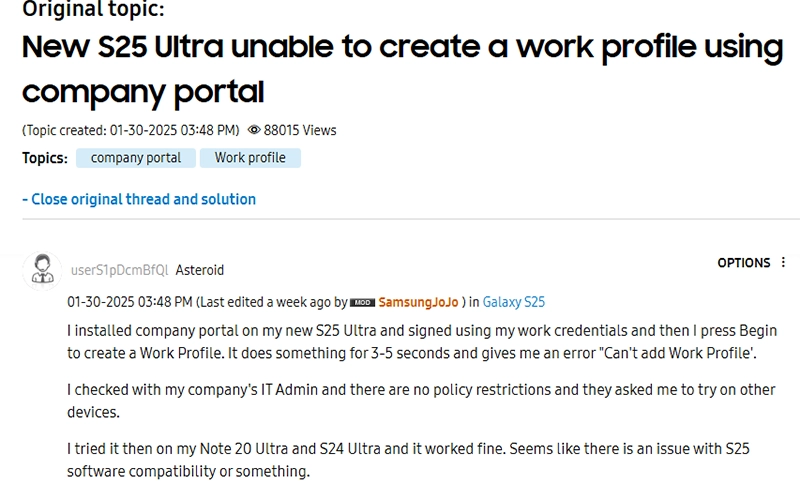Open SamsungJoJo moderator profile
The width and height of the screenshot is (800, 500).
point(418,302)
